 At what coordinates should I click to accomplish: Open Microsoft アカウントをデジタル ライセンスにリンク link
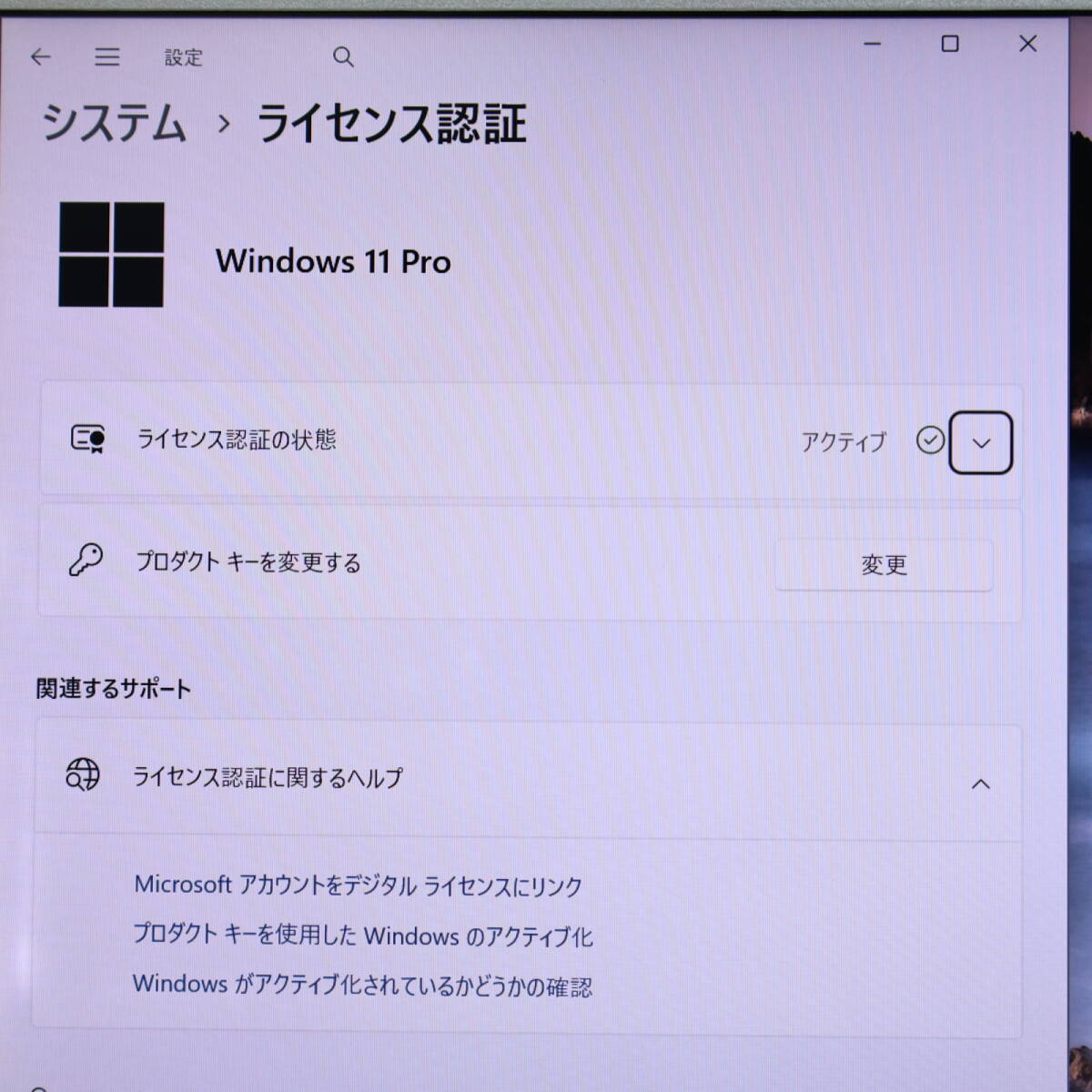tap(359, 885)
